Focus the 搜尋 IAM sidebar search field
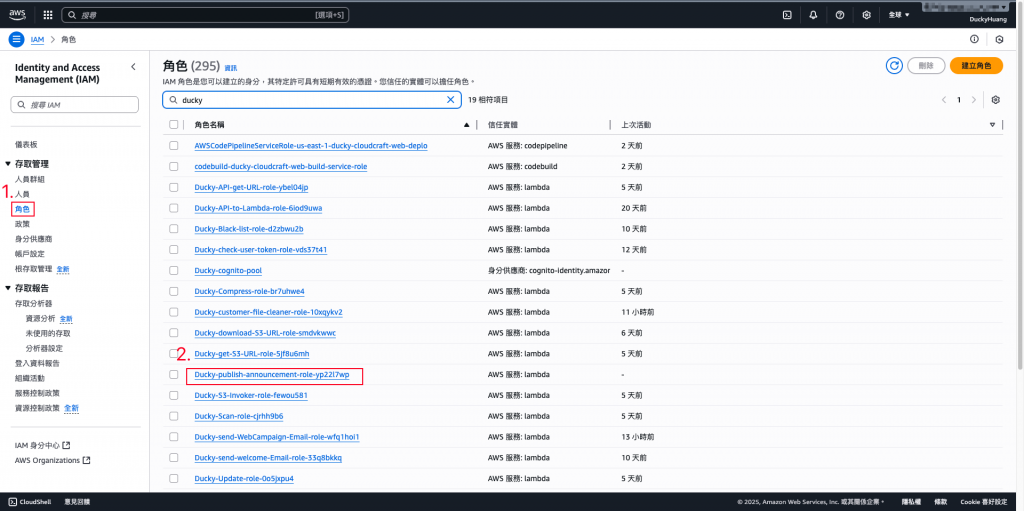 (x=75, y=105)
